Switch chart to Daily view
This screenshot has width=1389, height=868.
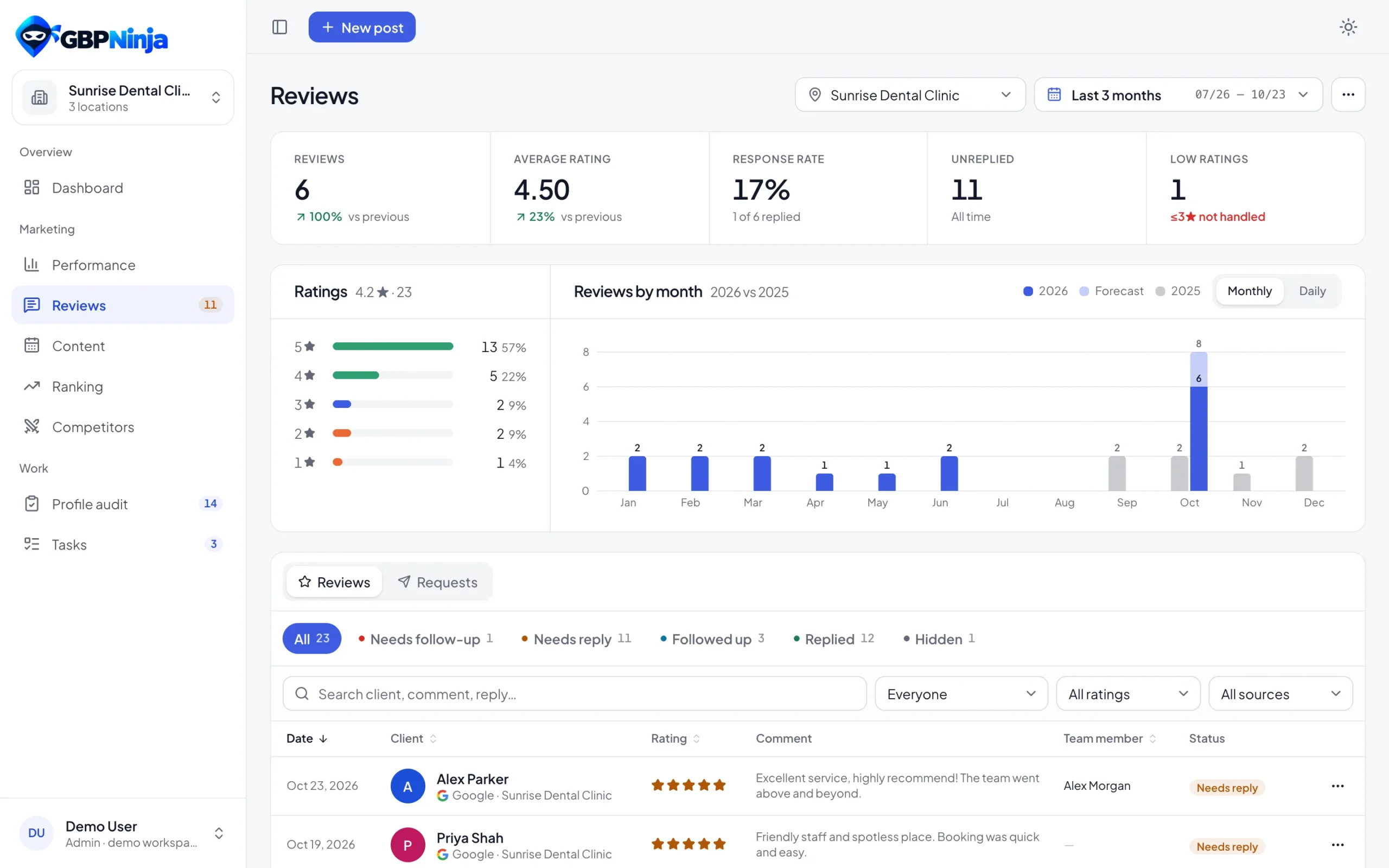[x=1312, y=291]
